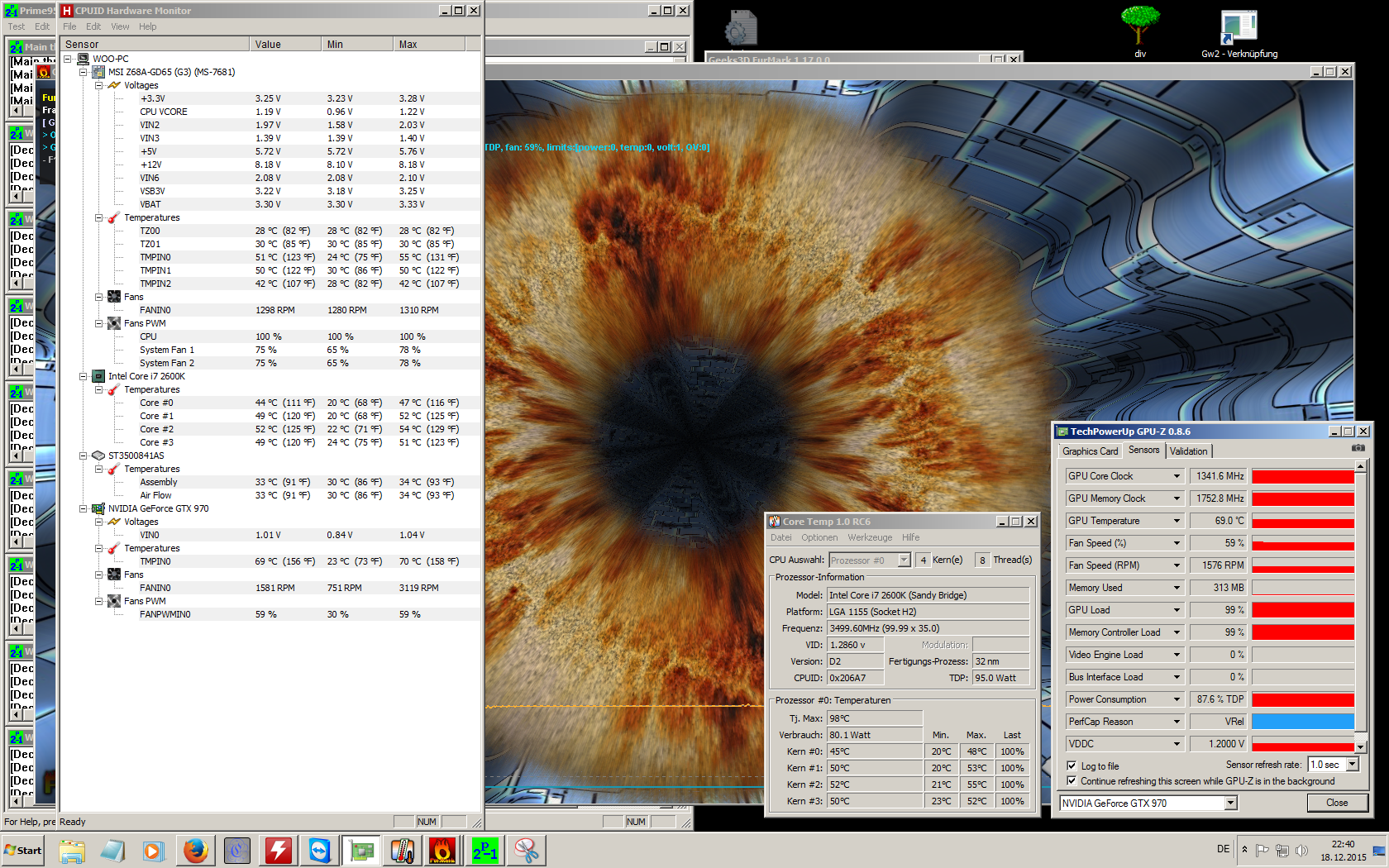Open the Snipping Tool taskbar icon
The height and width of the screenshot is (868, 1389).
pos(526,850)
